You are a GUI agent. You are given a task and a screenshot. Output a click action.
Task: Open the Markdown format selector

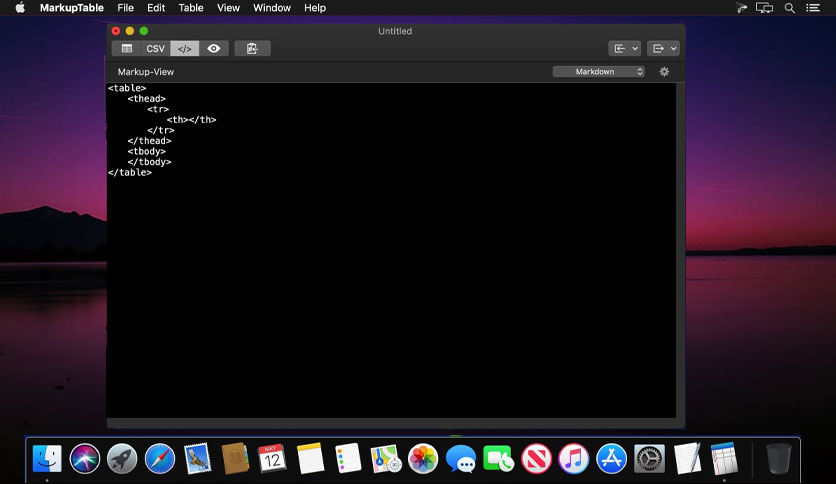click(599, 71)
